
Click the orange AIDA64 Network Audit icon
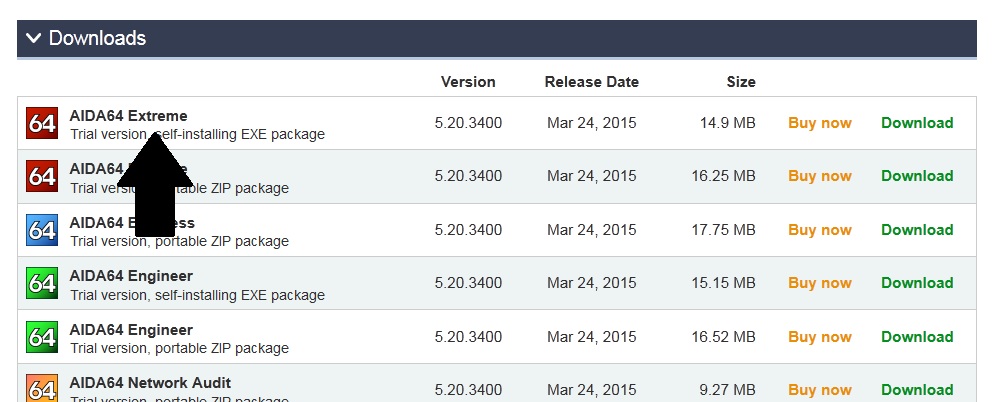click(42, 388)
